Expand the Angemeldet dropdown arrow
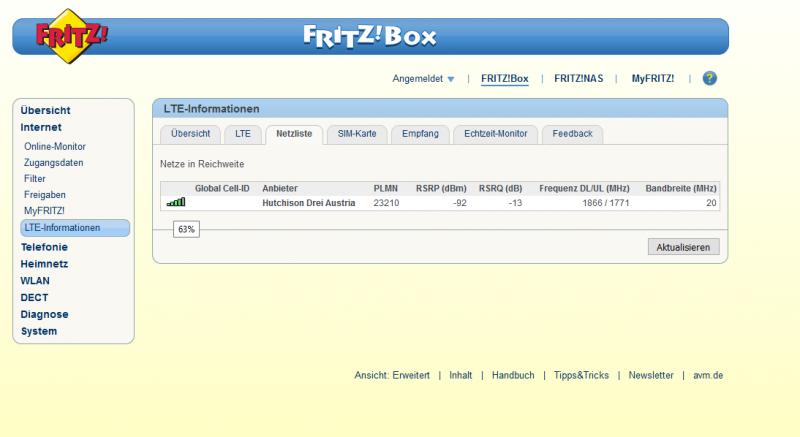Image resolution: width=800 pixels, height=437 pixels. 451,79
